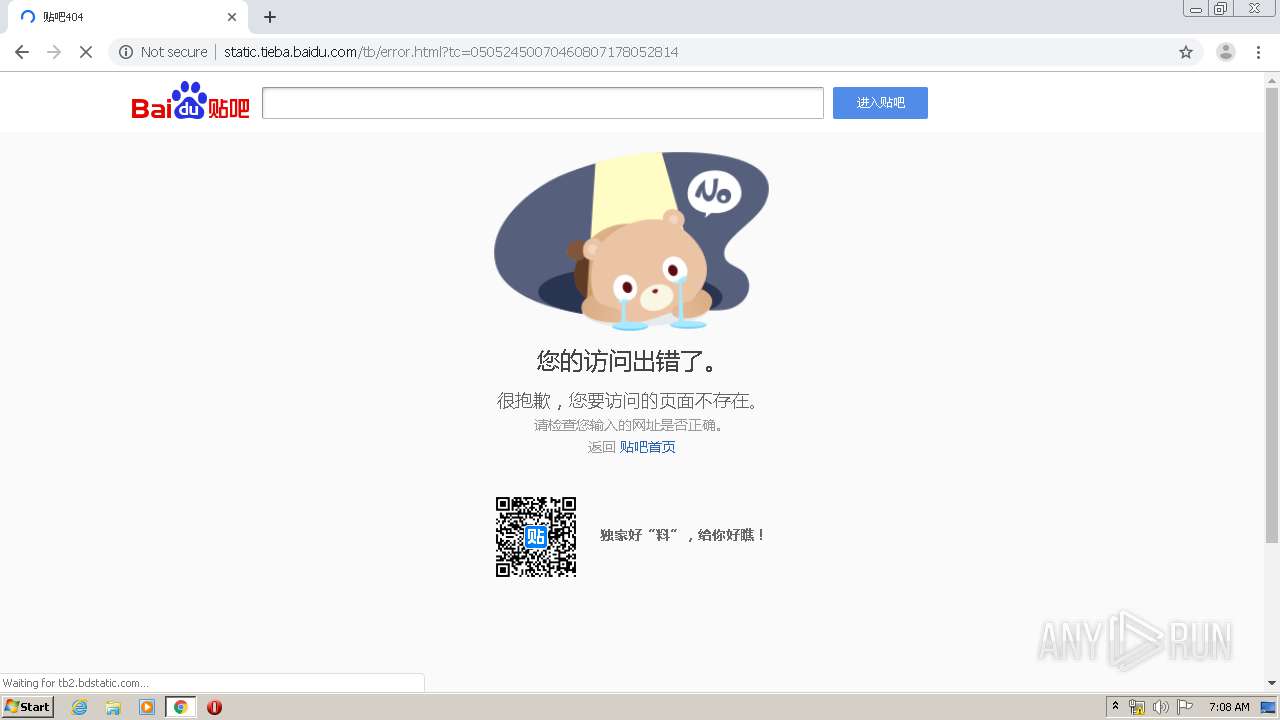Click the 很抱歉，您要访问的页面不存在 text
Viewport: 1280px width, 720px height.
631,401
